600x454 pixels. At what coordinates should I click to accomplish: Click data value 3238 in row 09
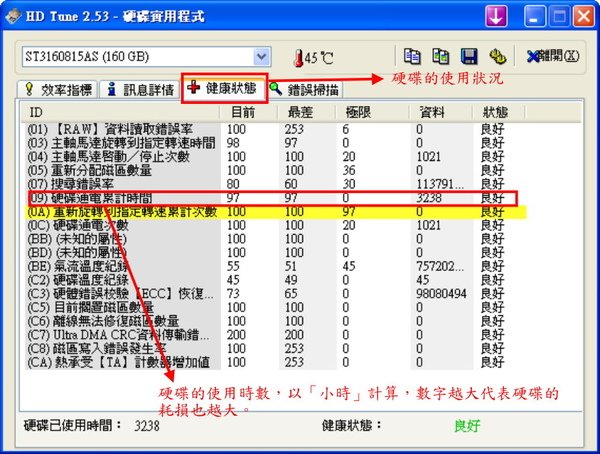429,198
